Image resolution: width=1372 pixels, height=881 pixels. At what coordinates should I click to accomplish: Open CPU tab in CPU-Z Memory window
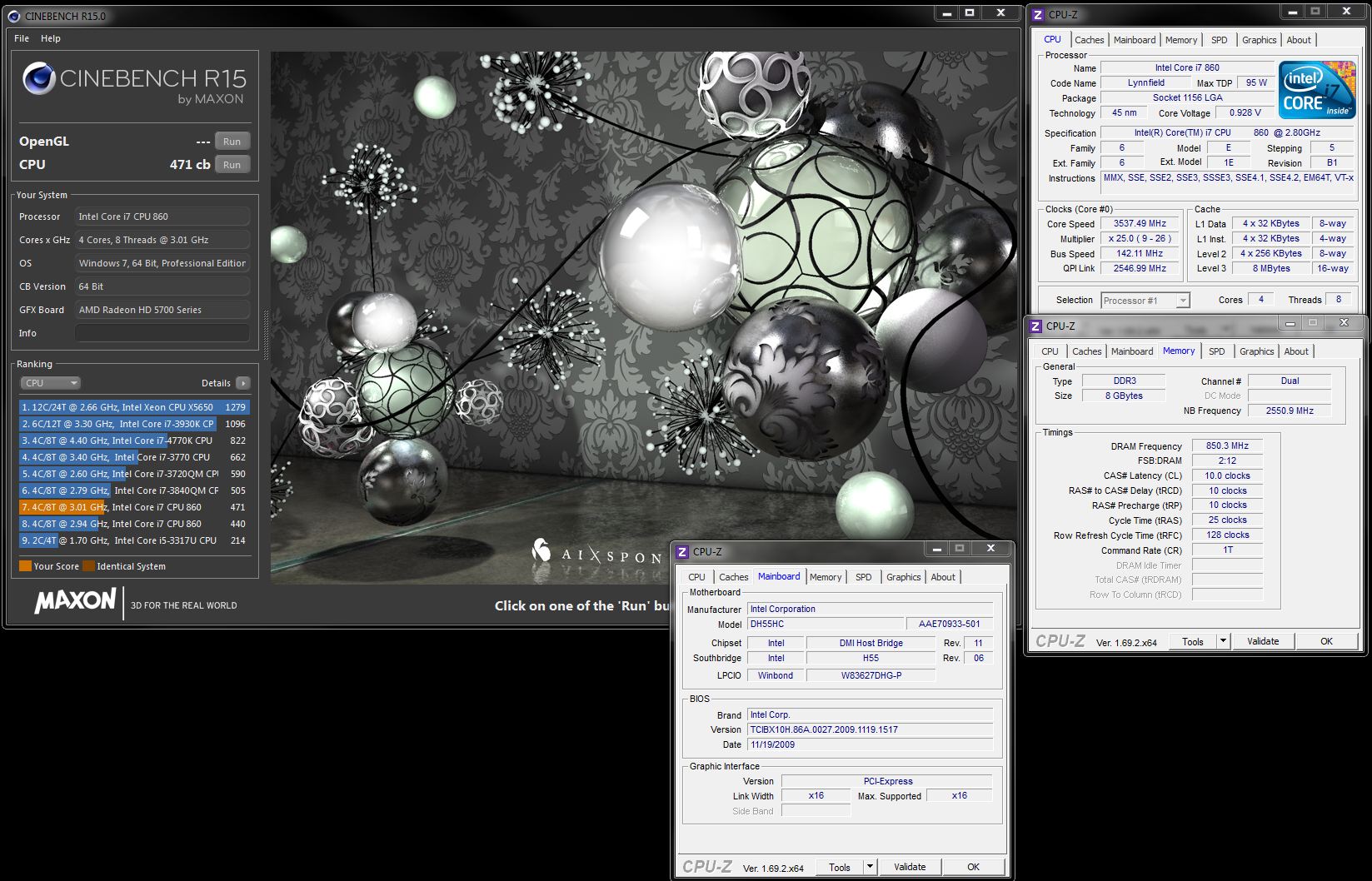(1050, 351)
